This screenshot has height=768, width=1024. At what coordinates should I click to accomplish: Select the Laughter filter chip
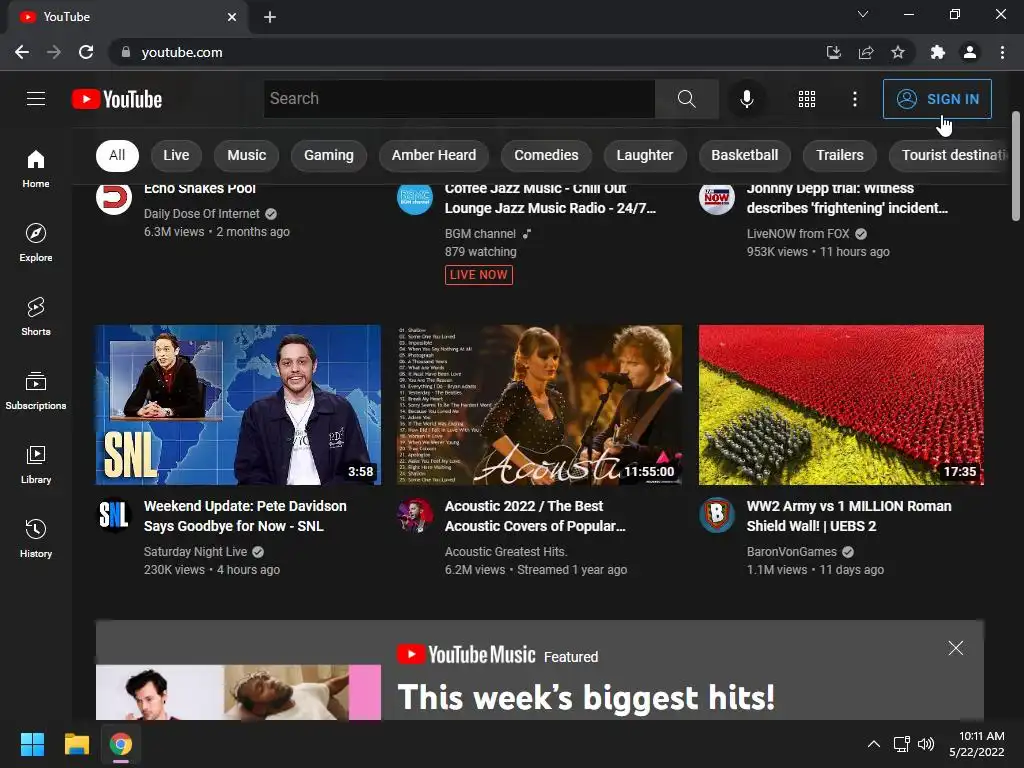pyautogui.click(x=645, y=155)
